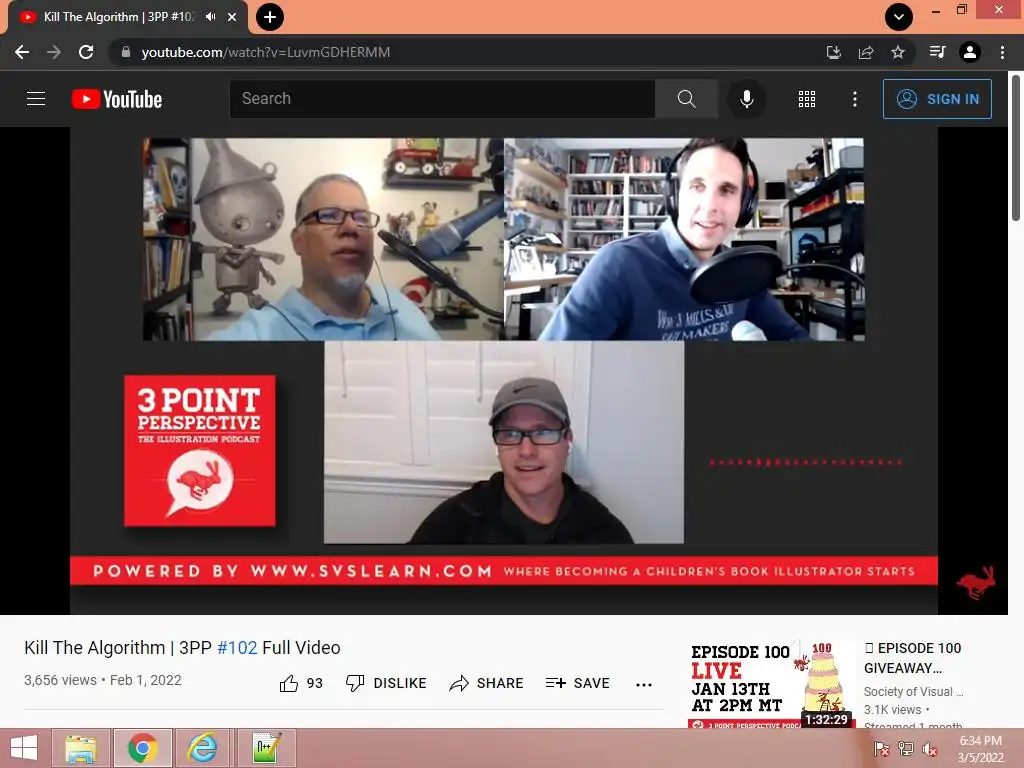
Task: Open more actions ellipsis under video
Action: click(644, 684)
